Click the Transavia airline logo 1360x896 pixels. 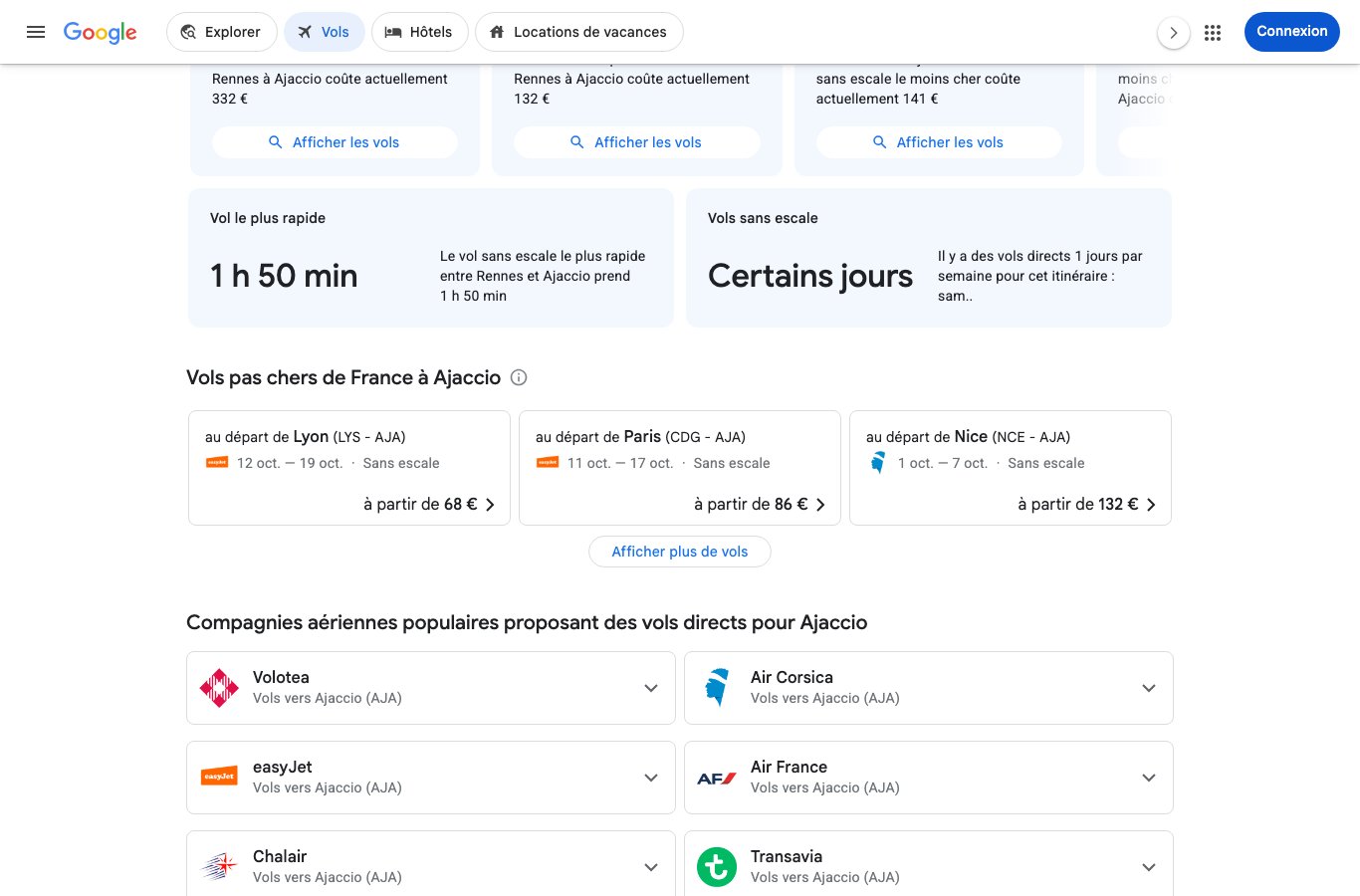717,867
